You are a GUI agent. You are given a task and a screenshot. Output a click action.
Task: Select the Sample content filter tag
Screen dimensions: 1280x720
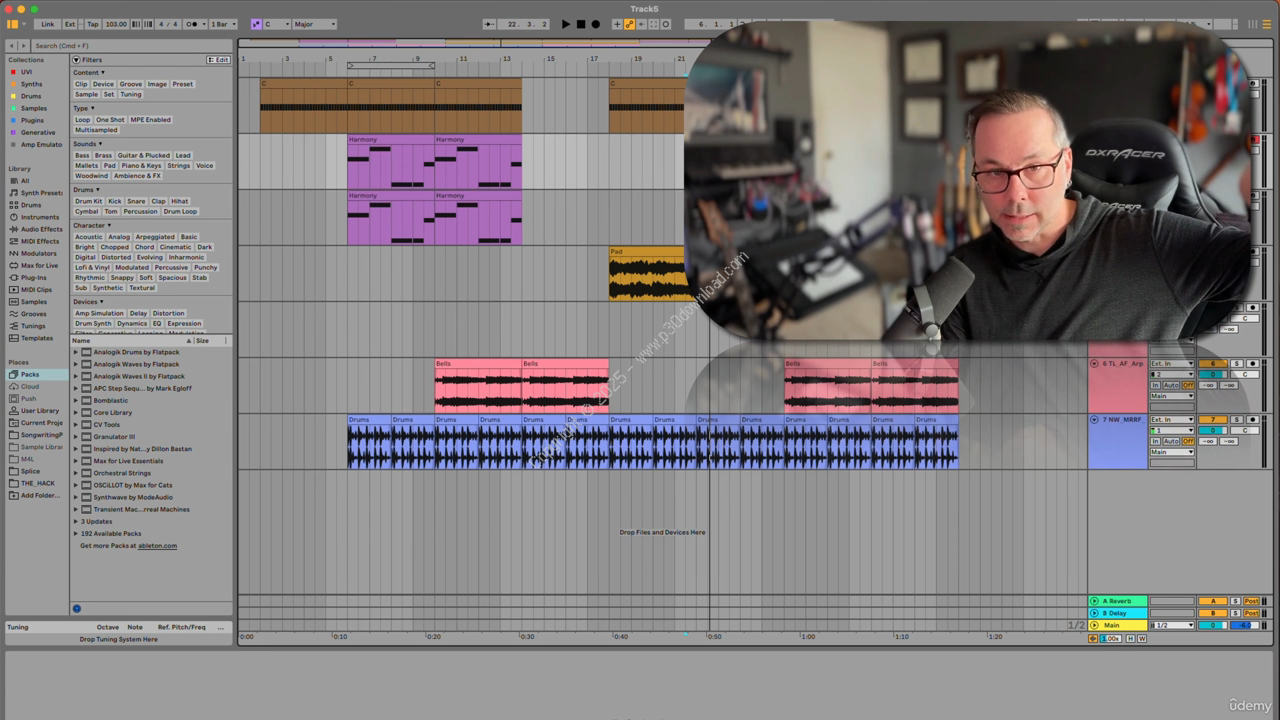click(x=86, y=94)
